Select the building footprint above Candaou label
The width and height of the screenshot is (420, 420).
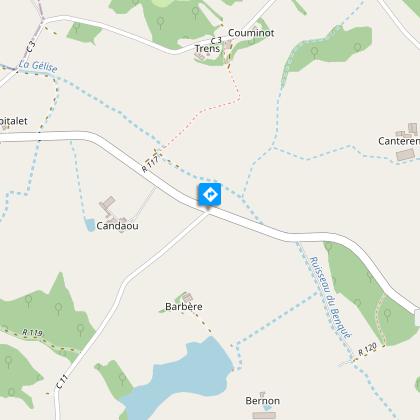pyautogui.click(x=107, y=203)
